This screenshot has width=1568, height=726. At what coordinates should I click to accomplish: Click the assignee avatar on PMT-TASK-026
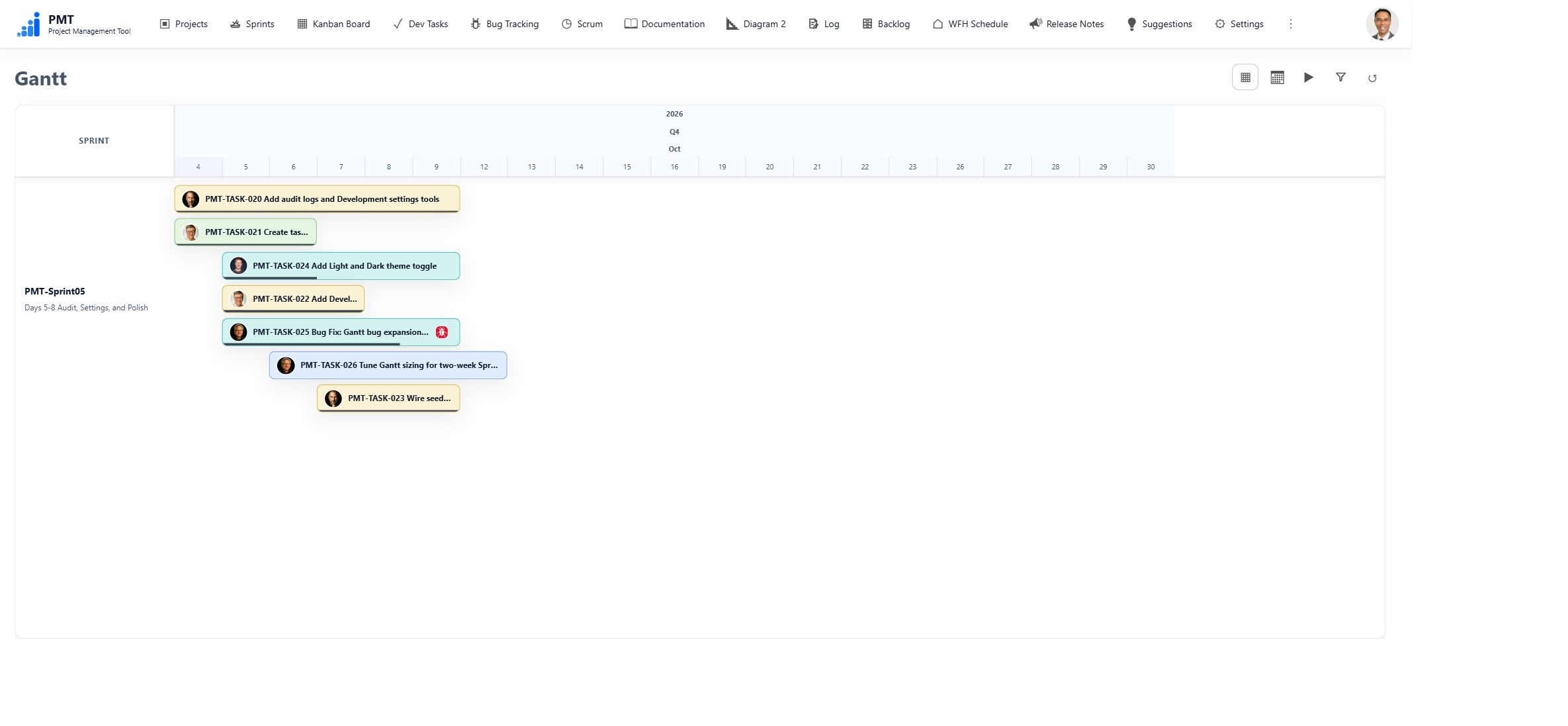286,365
